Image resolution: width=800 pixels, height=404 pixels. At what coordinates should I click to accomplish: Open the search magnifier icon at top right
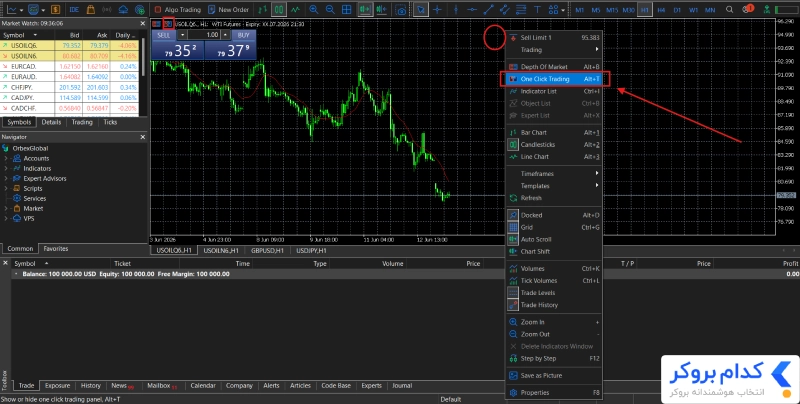(x=730, y=9)
